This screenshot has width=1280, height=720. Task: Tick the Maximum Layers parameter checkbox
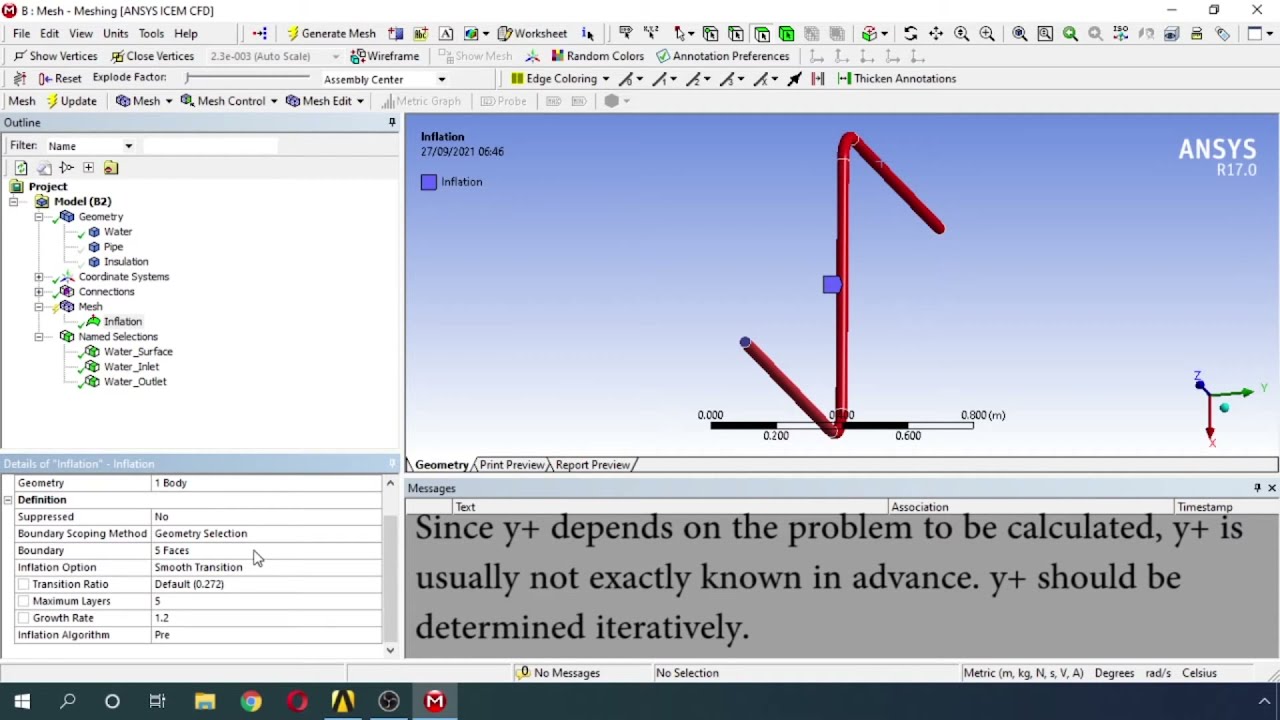point(23,601)
